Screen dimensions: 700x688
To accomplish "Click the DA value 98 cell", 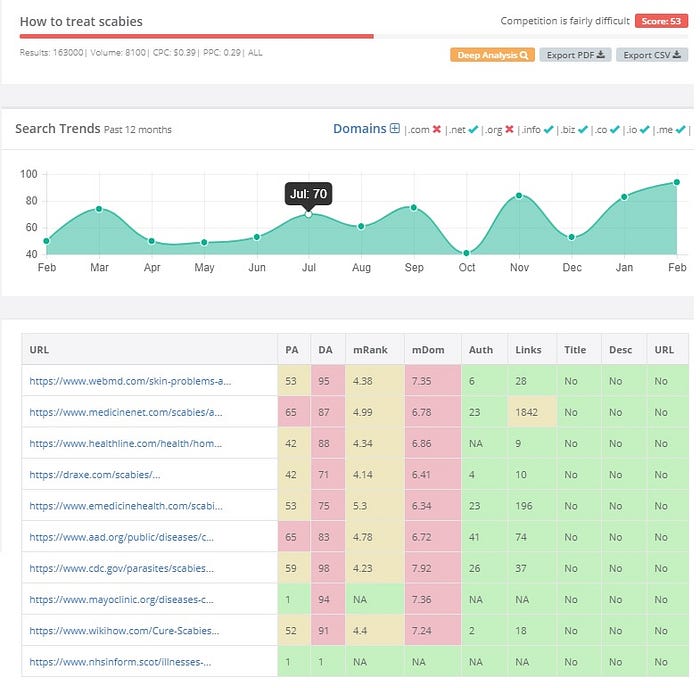I will click(x=328, y=568).
